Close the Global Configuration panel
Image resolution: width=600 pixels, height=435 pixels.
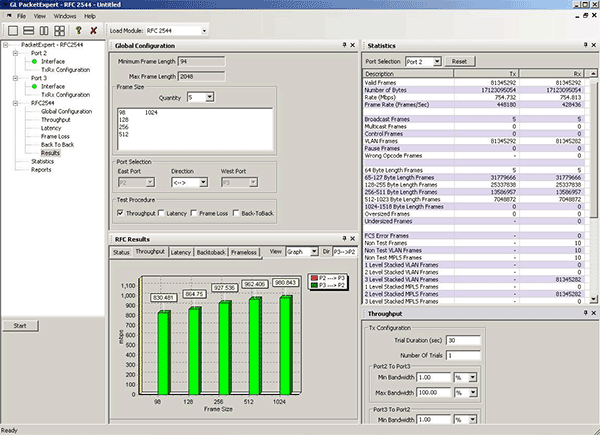(353, 45)
